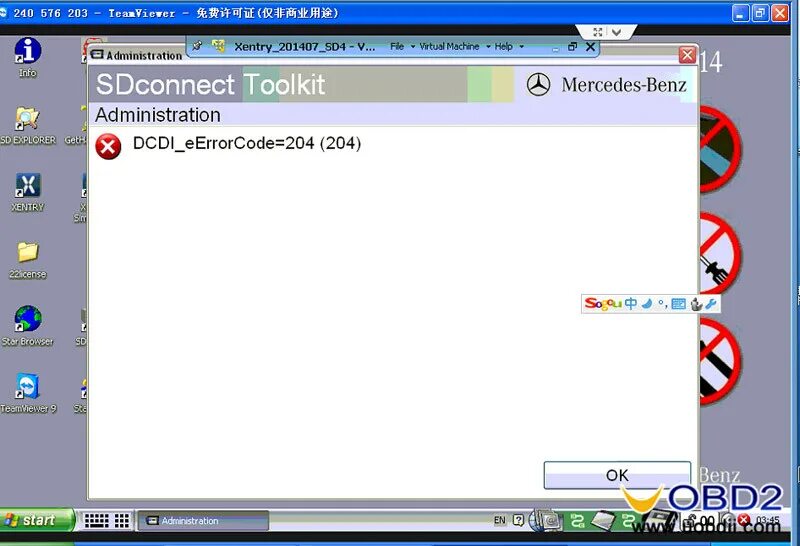Open the Virtual Machine menu
The height and width of the screenshot is (546, 800).
tap(449, 46)
